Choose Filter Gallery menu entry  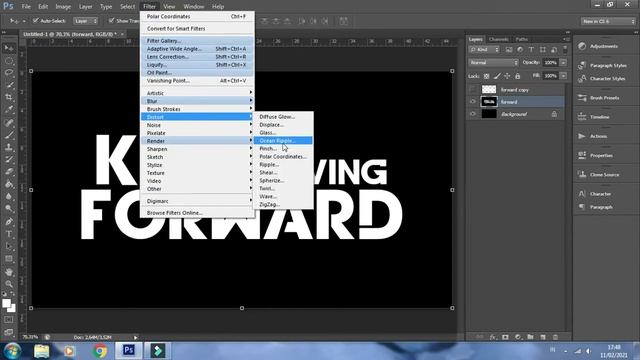pos(197,41)
